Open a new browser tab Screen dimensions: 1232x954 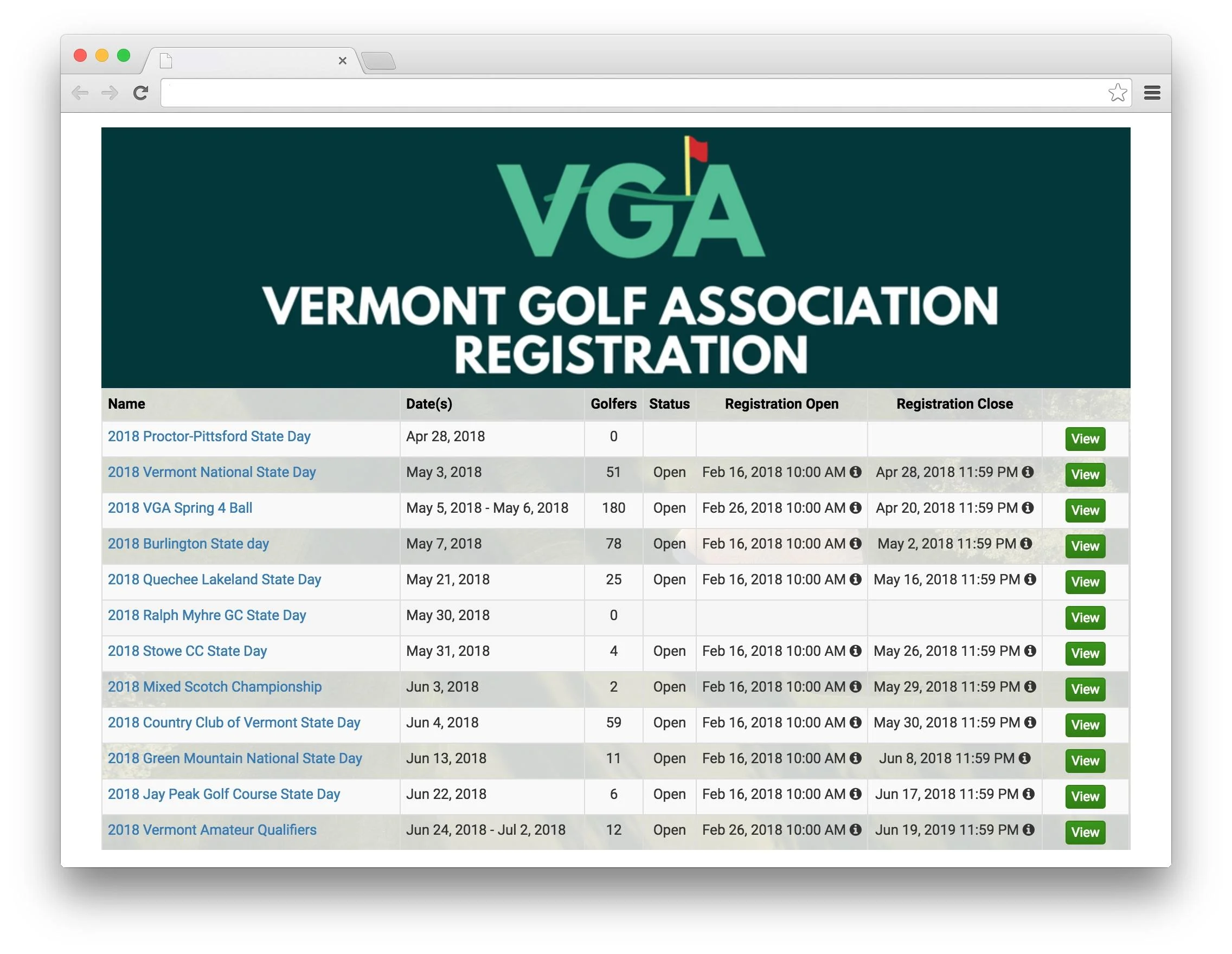click(x=378, y=61)
